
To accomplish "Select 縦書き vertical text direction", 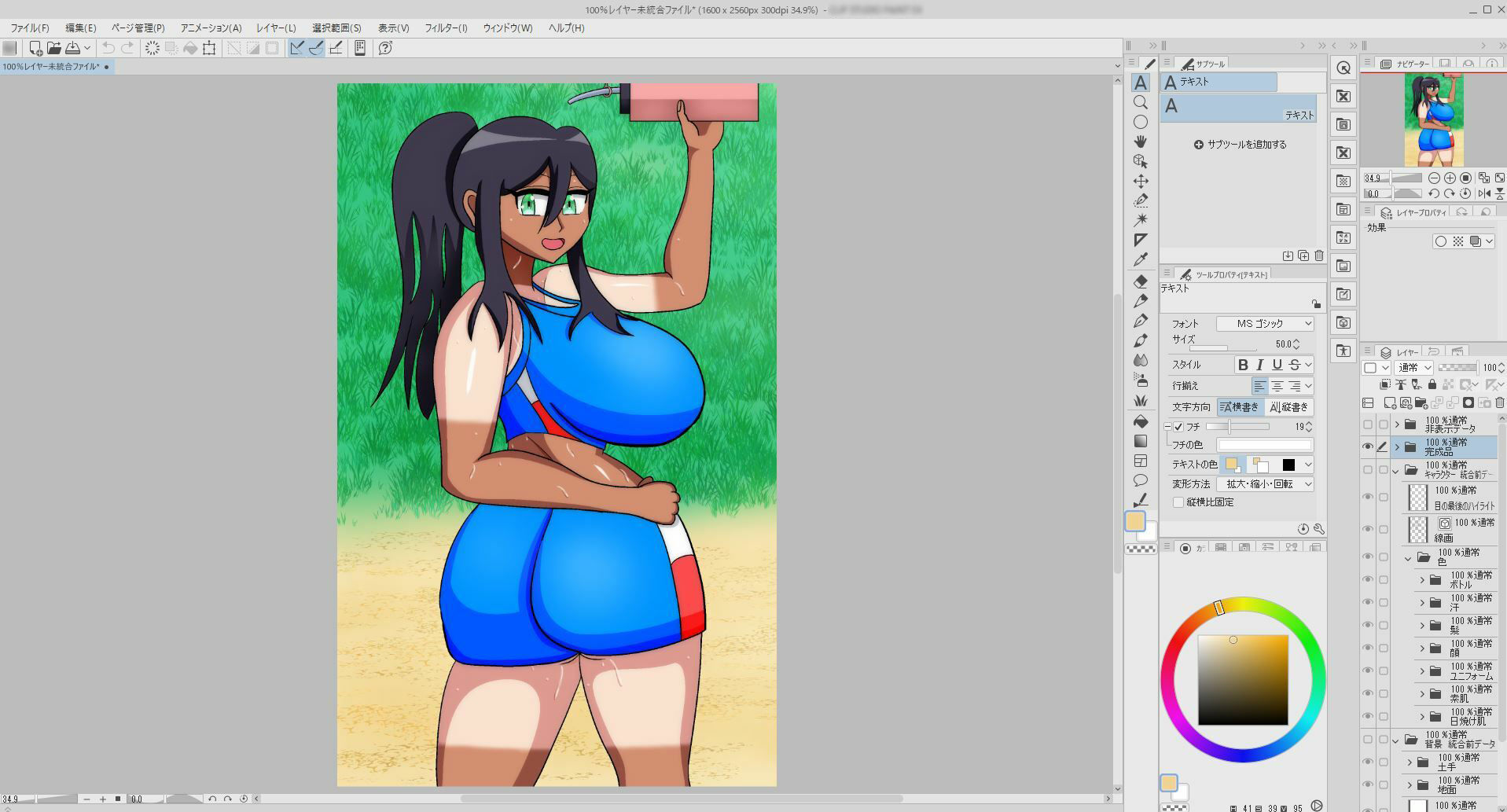I will click(x=1289, y=407).
